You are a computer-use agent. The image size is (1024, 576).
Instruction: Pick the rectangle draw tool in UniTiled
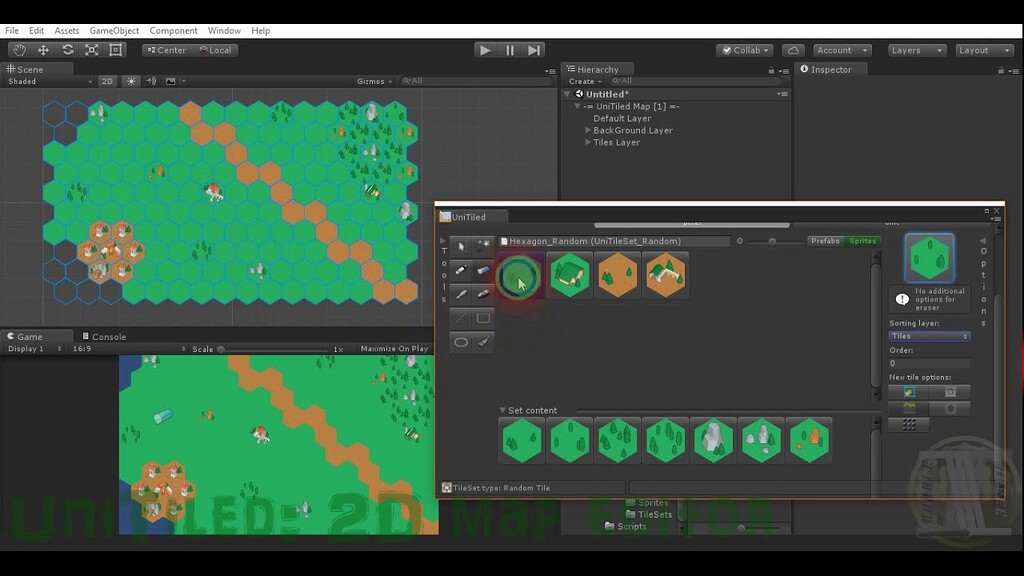coord(483,320)
